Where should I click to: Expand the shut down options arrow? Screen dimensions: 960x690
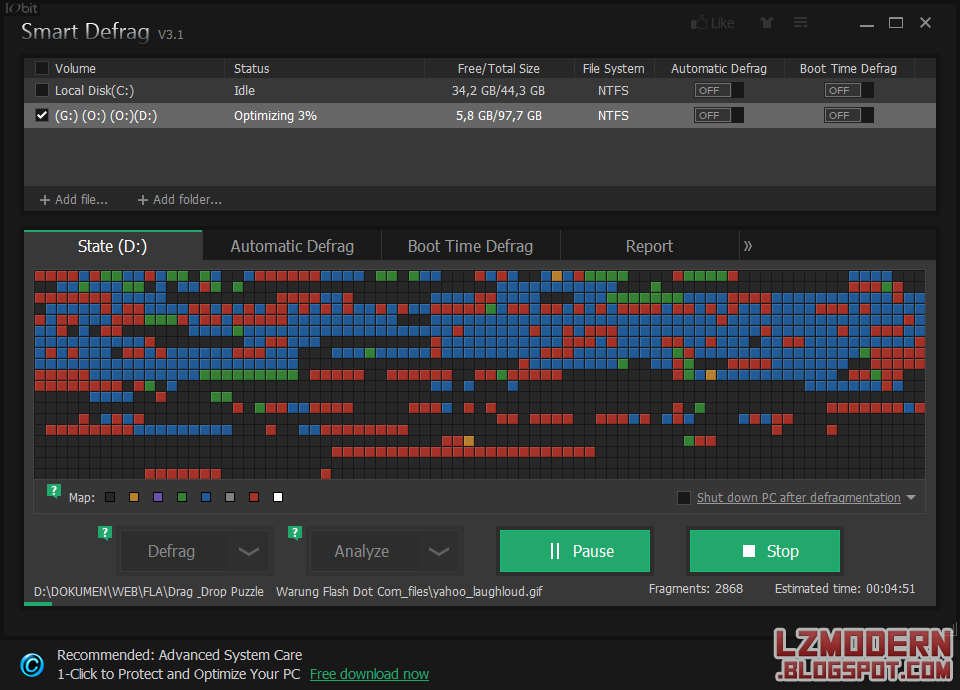(911, 498)
